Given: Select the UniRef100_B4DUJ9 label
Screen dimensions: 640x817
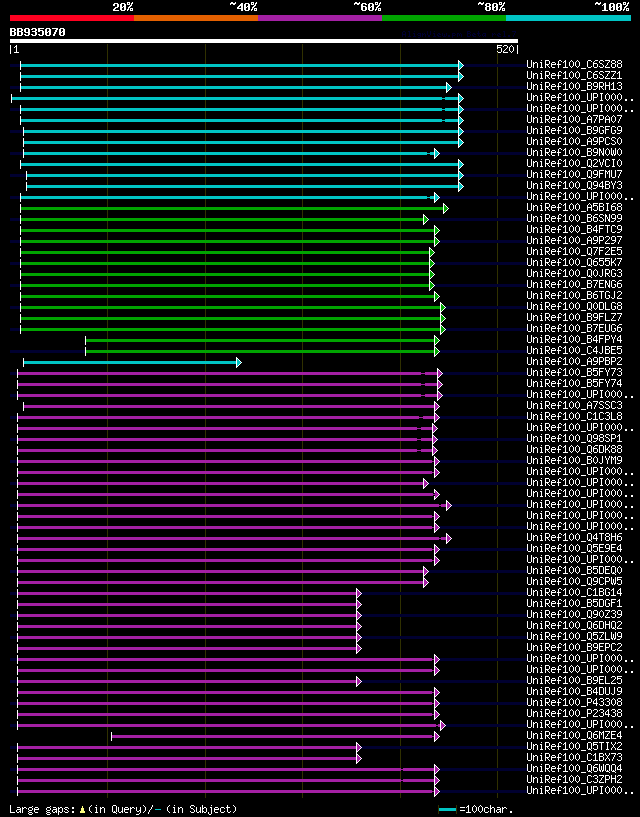Looking at the screenshot, I should click(x=574, y=691).
